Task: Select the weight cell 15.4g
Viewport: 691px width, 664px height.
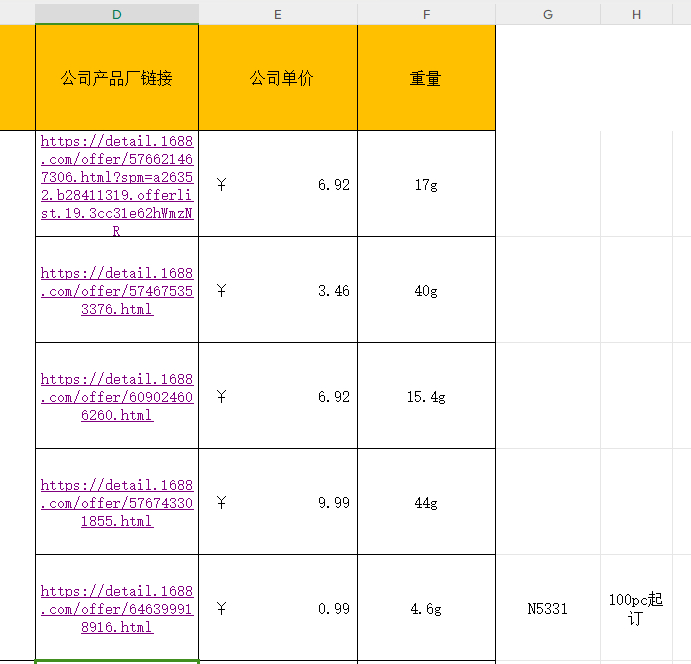Action: pyautogui.click(x=426, y=397)
